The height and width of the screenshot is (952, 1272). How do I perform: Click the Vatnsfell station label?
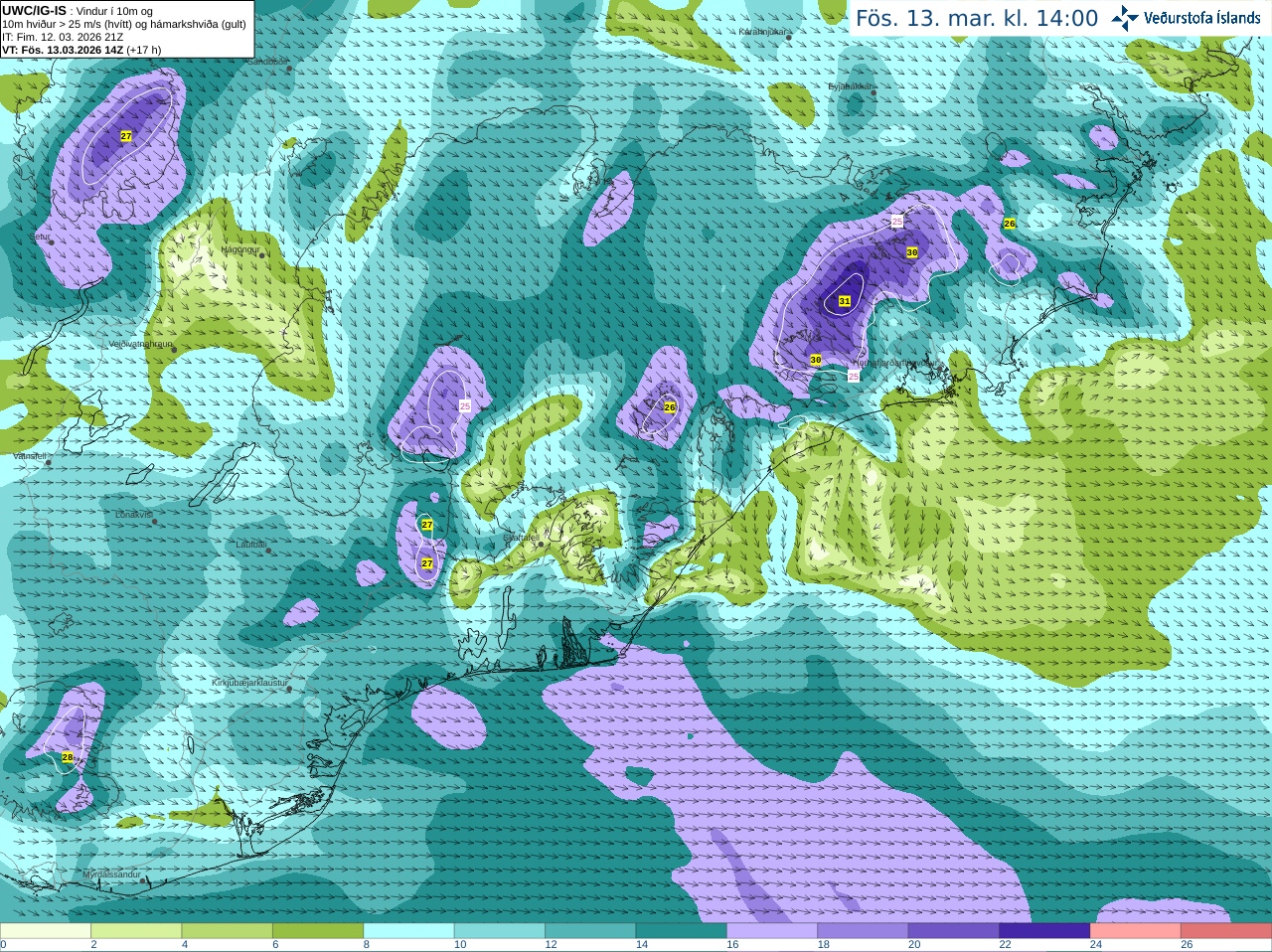(31, 456)
